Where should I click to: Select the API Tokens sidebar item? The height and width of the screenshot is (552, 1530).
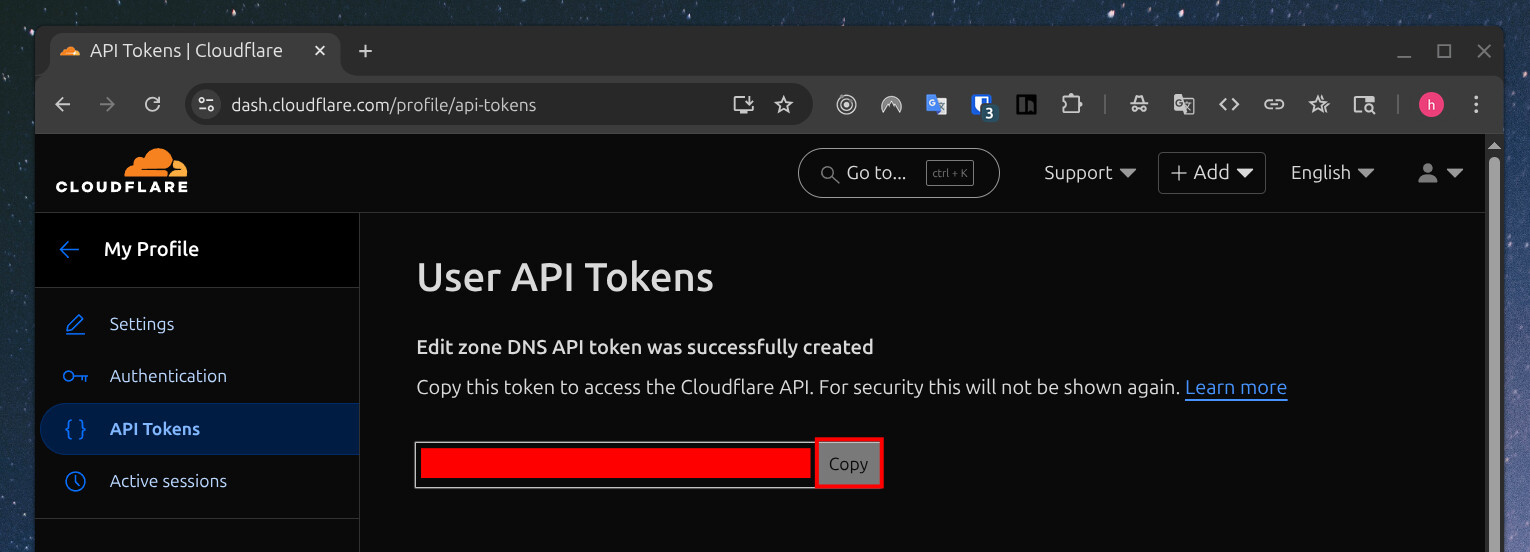199,429
